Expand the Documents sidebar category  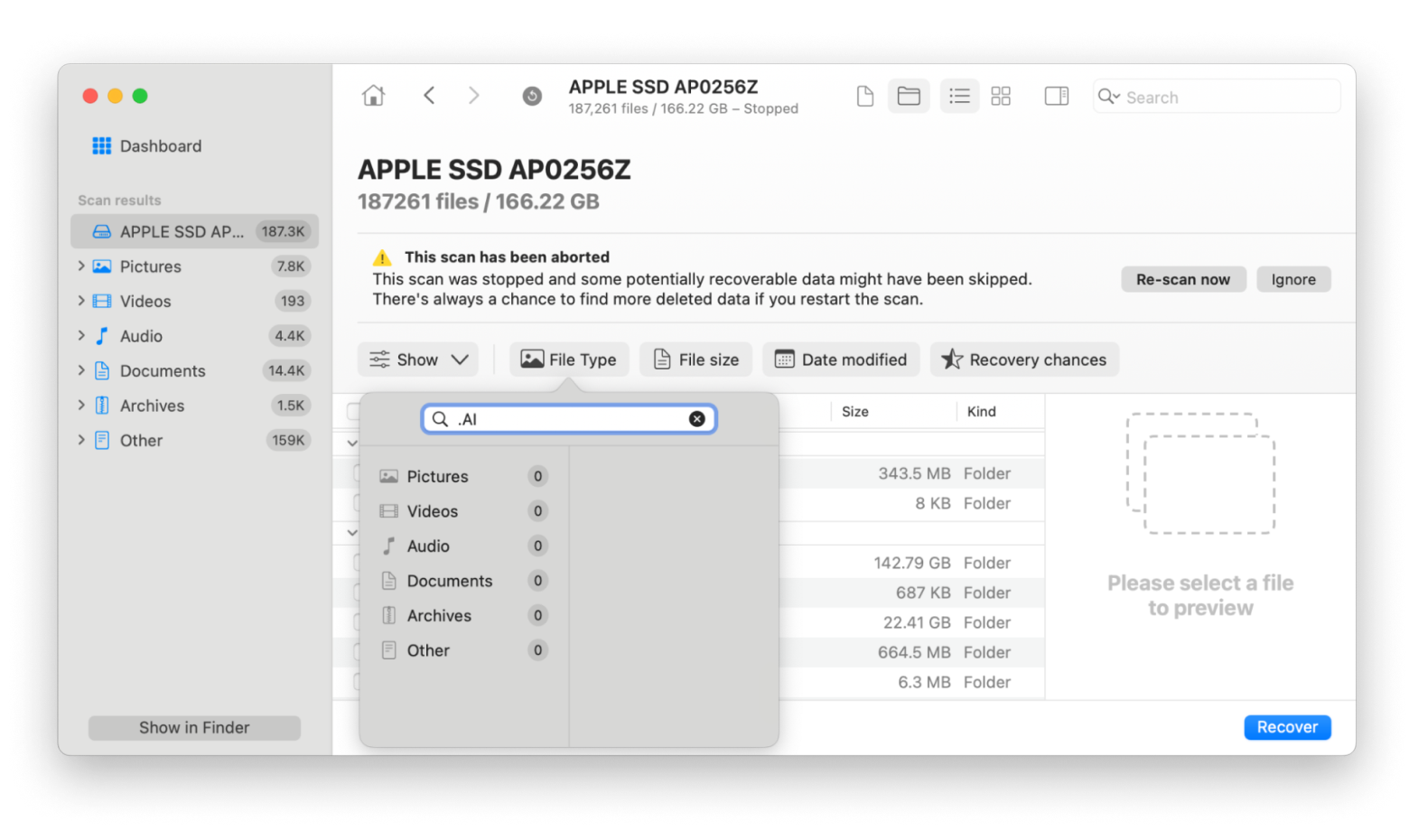click(x=81, y=370)
